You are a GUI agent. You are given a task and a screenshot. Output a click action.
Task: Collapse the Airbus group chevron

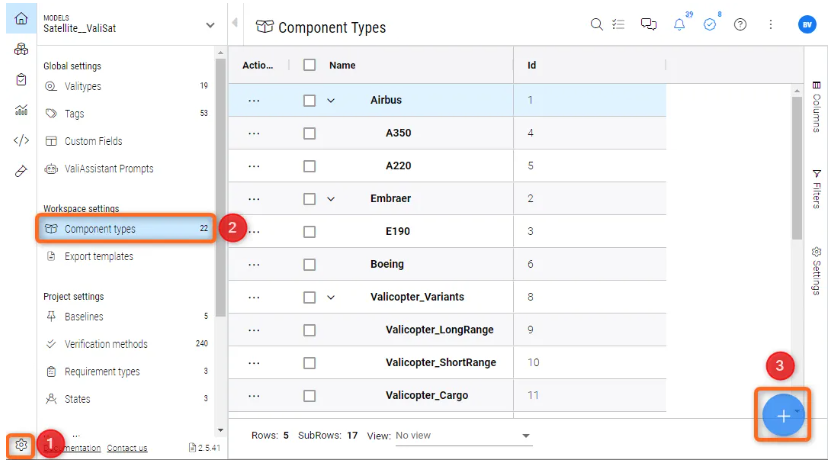(331, 100)
